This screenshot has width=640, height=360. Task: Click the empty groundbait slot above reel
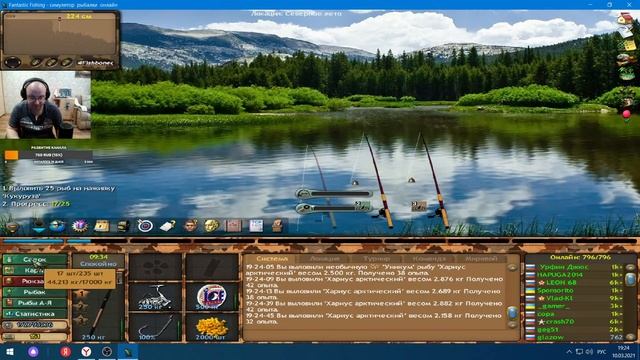pos(156,267)
